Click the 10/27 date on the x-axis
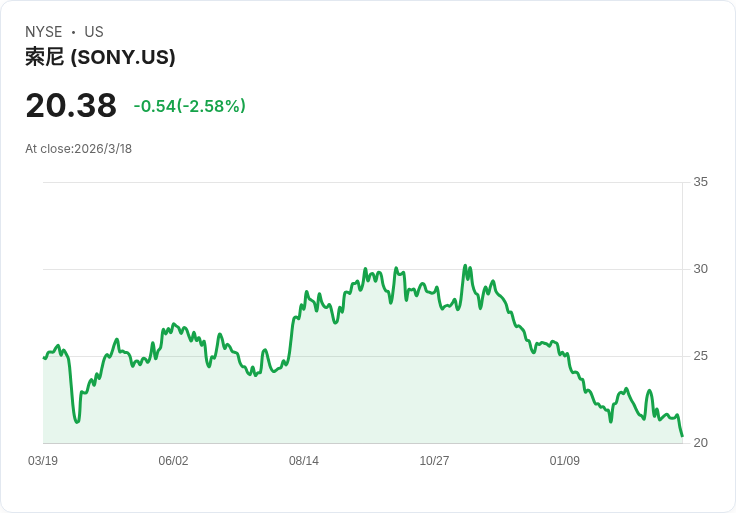 click(434, 461)
